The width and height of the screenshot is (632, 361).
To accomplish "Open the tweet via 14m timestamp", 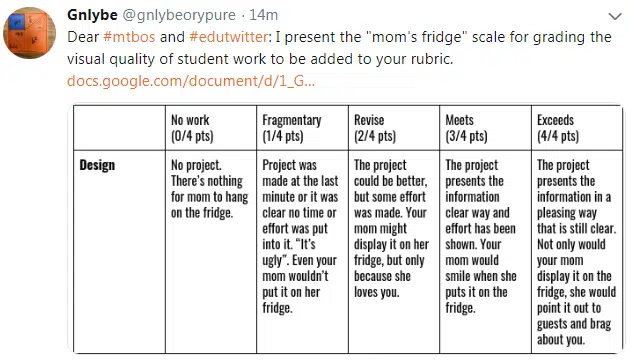I will 264,15.
